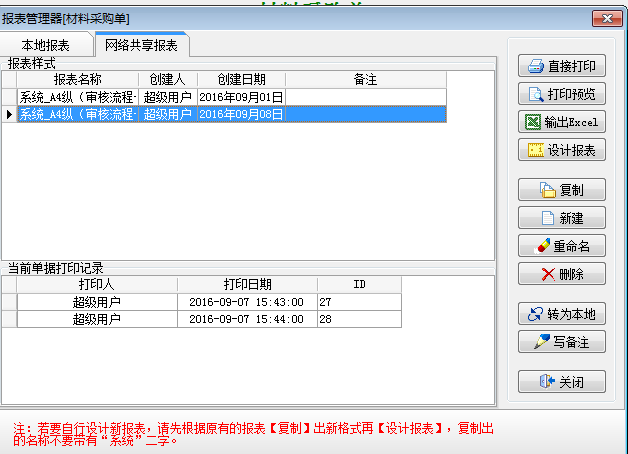Add a note with 写备注
Screen dimensions: 628x454
(x=561, y=342)
